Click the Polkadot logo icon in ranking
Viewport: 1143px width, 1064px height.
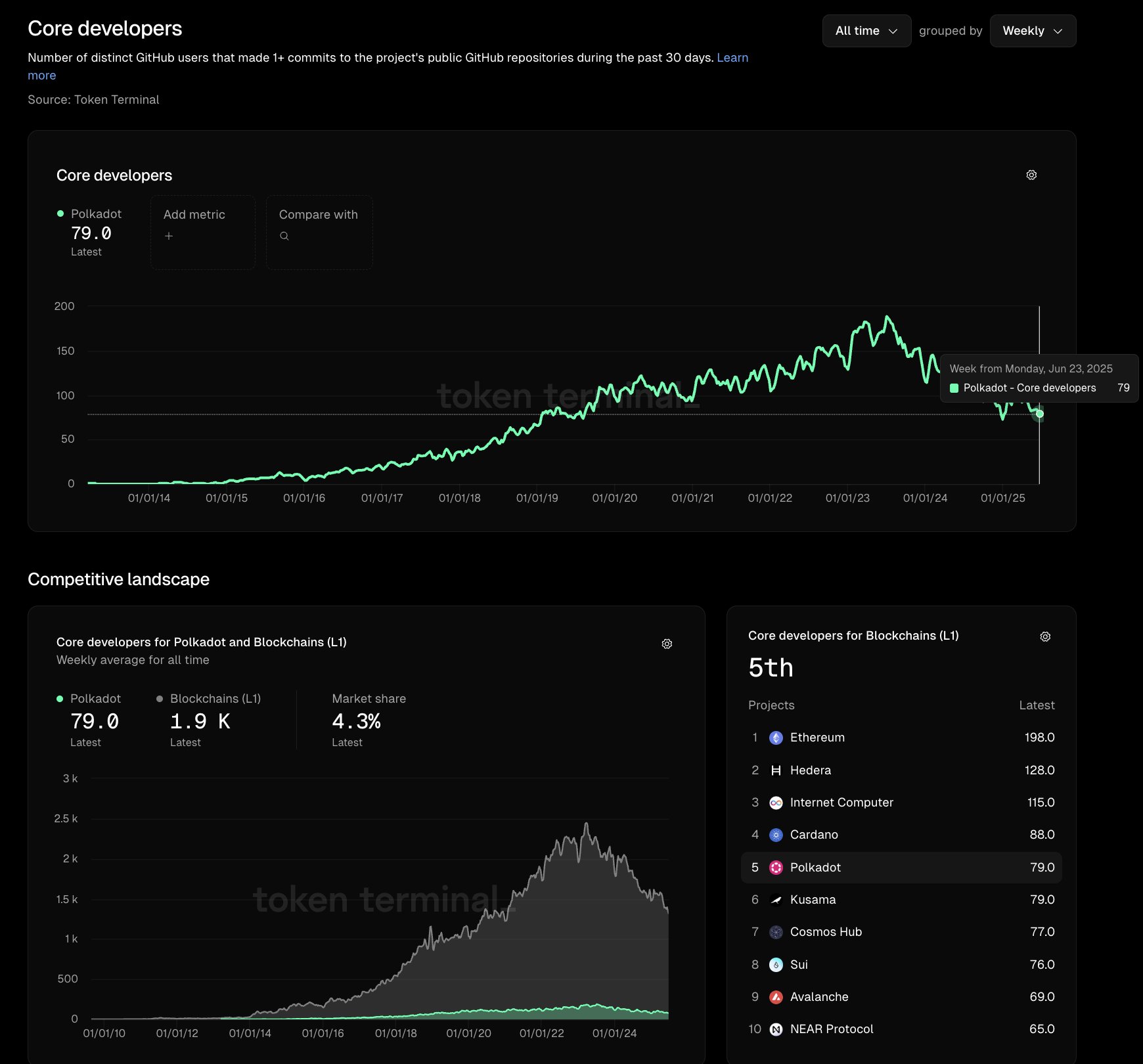coord(776,868)
